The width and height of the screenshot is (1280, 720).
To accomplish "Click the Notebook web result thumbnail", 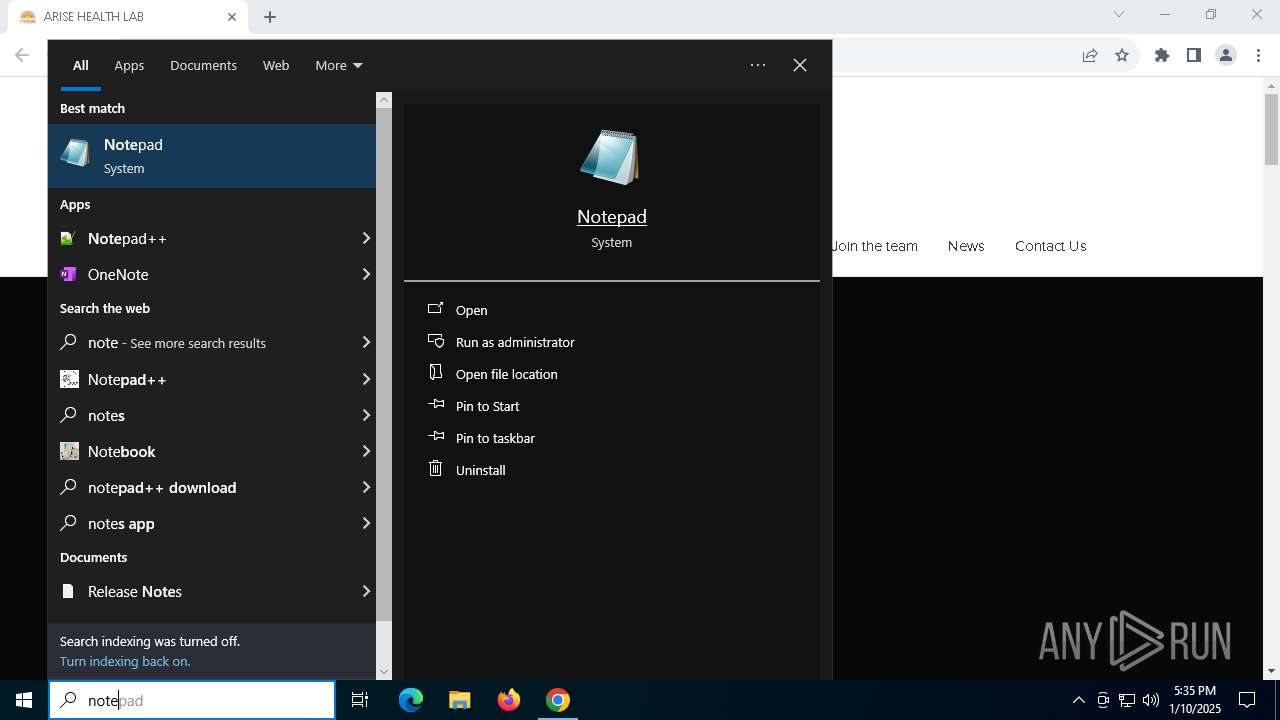I will [x=69, y=451].
